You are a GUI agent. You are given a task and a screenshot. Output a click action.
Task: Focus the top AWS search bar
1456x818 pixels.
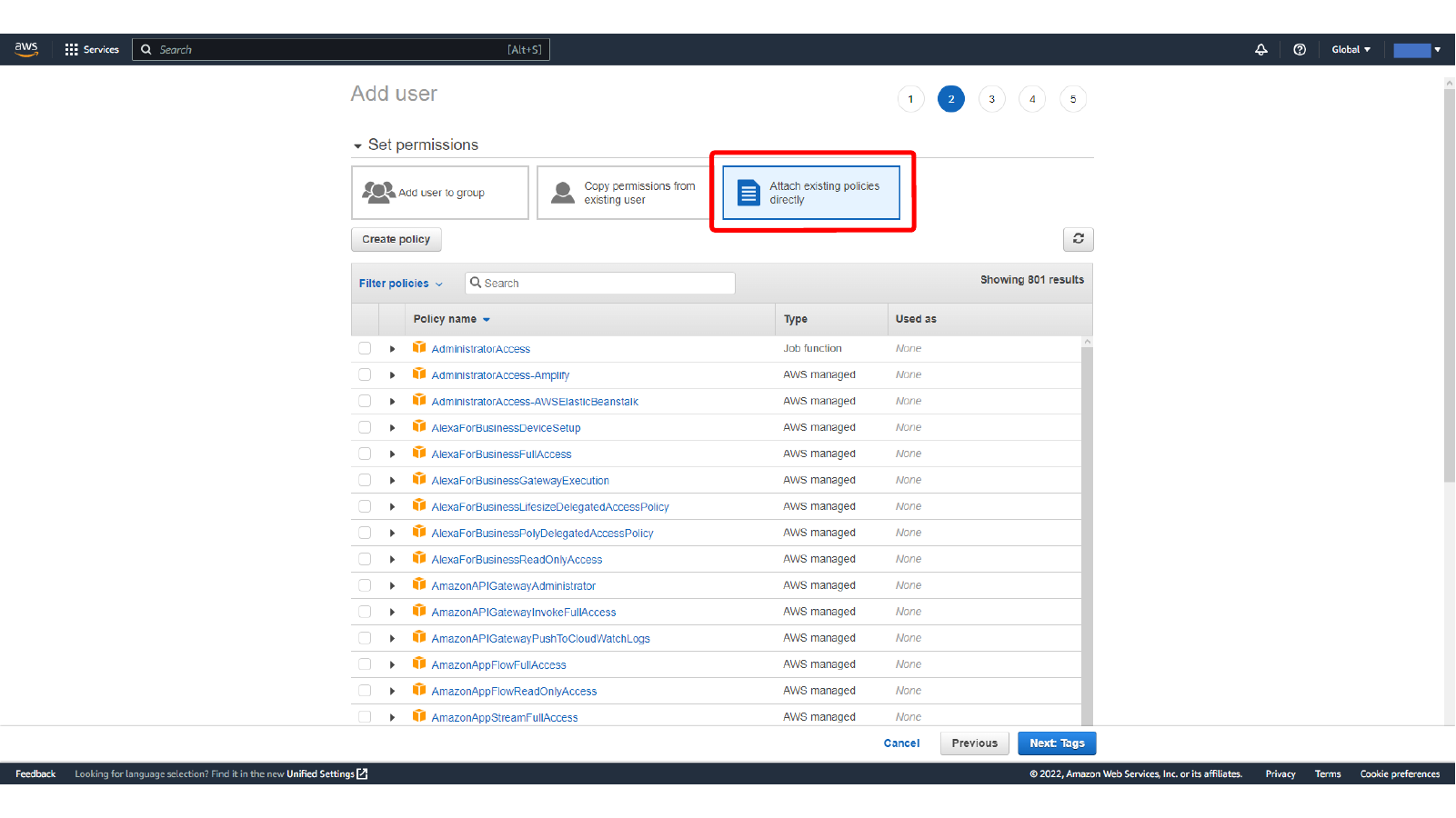pyautogui.click(x=341, y=50)
